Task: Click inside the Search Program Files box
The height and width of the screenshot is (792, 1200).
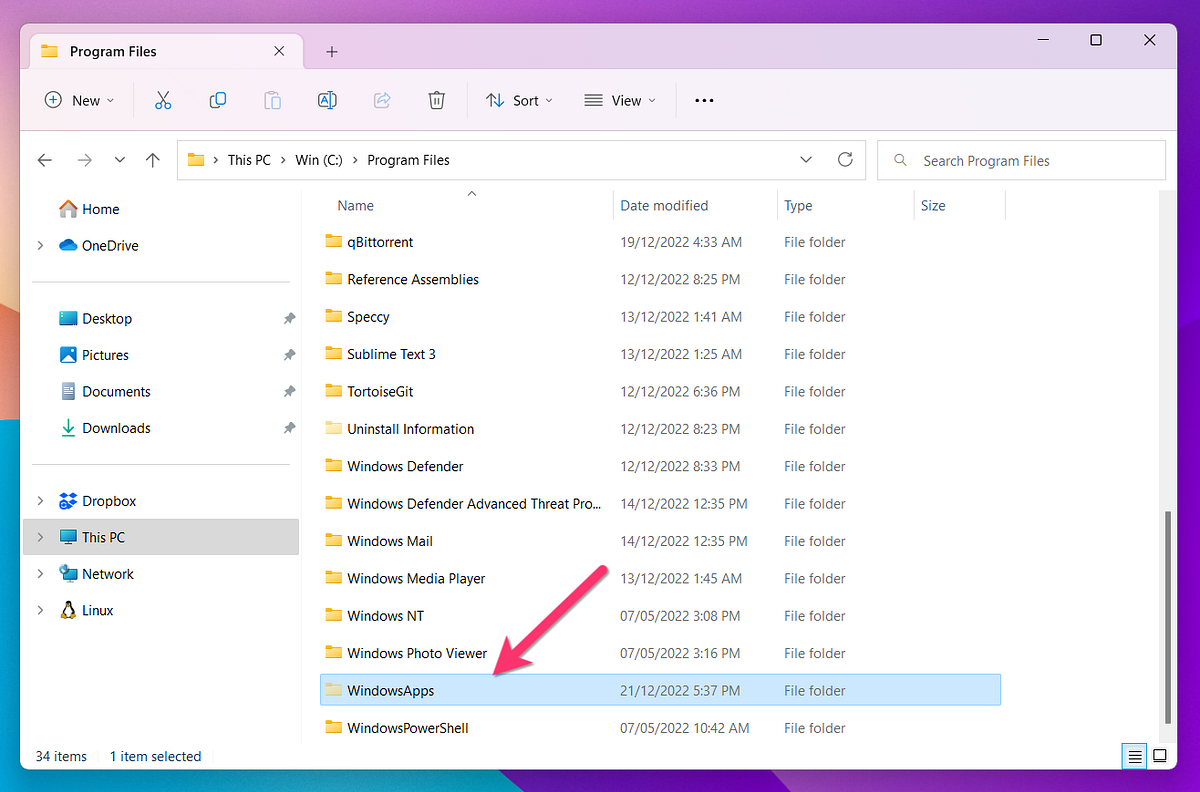Action: click(1021, 160)
